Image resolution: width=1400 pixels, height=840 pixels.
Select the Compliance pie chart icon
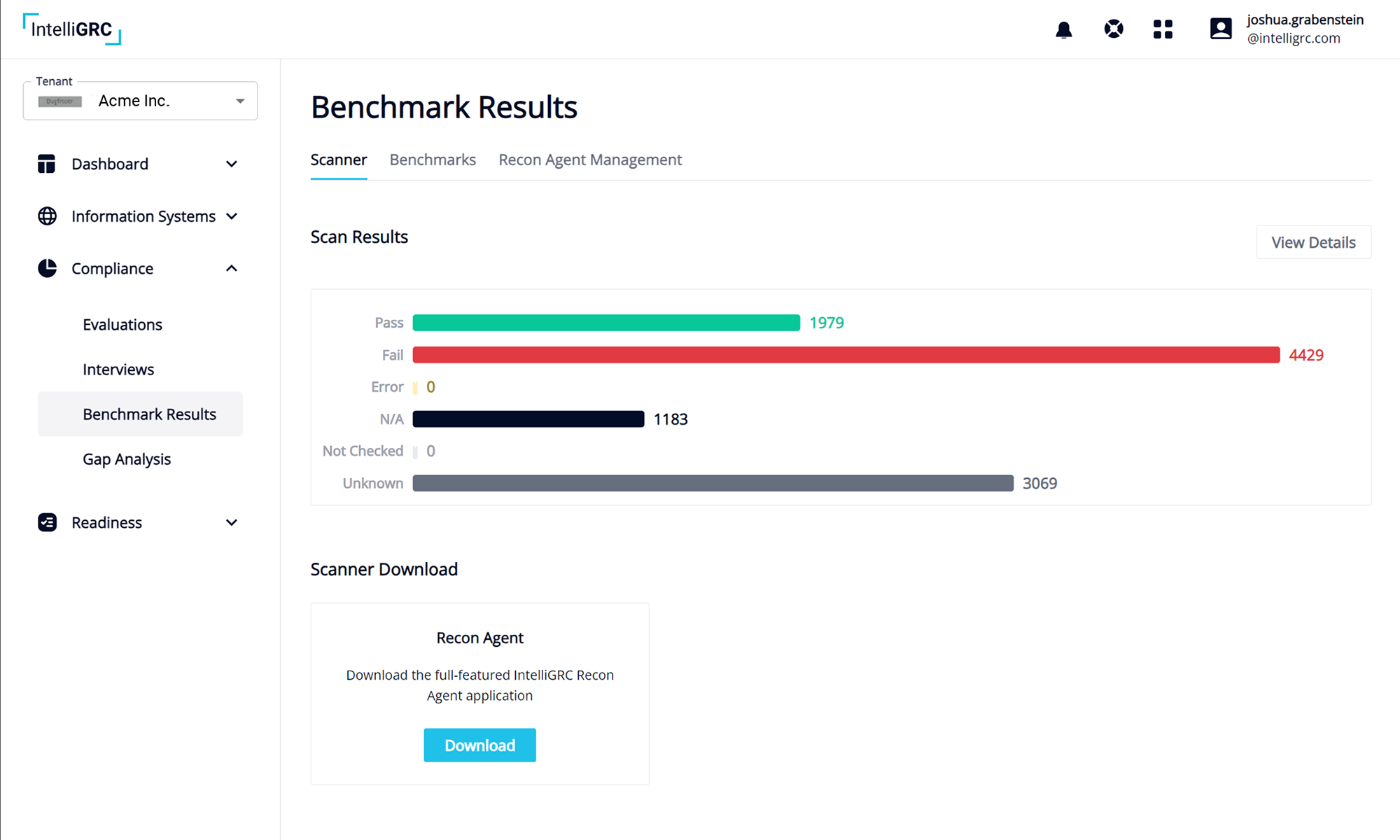click(46, 268)
